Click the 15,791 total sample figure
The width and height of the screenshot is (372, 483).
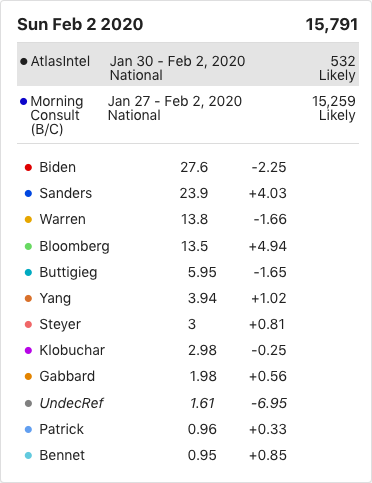[x=332, y=25]
